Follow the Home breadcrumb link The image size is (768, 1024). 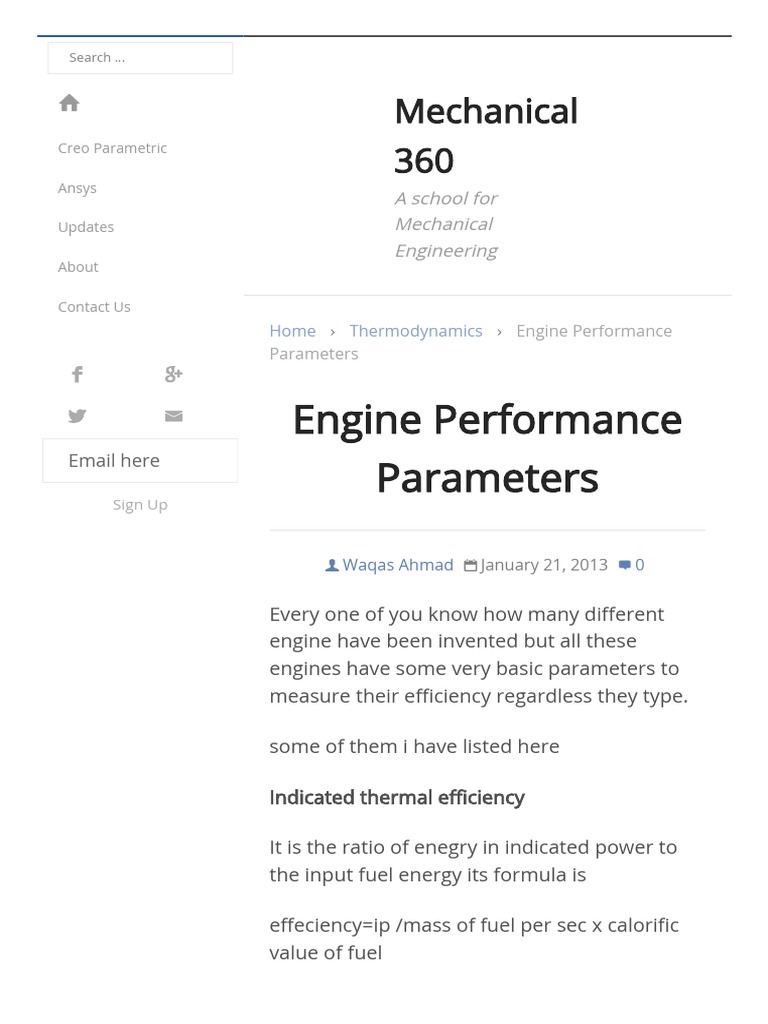pos(292,331)
